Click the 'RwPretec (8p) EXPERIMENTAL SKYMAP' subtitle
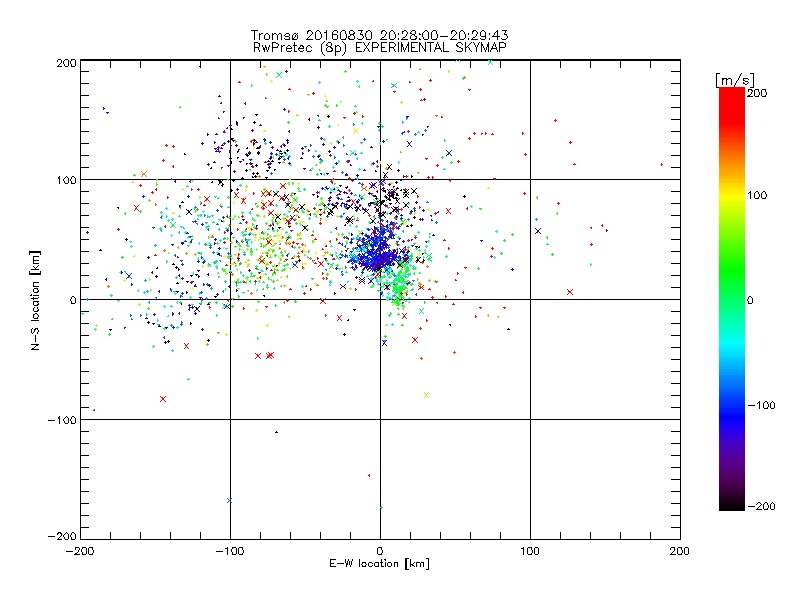 379,48
